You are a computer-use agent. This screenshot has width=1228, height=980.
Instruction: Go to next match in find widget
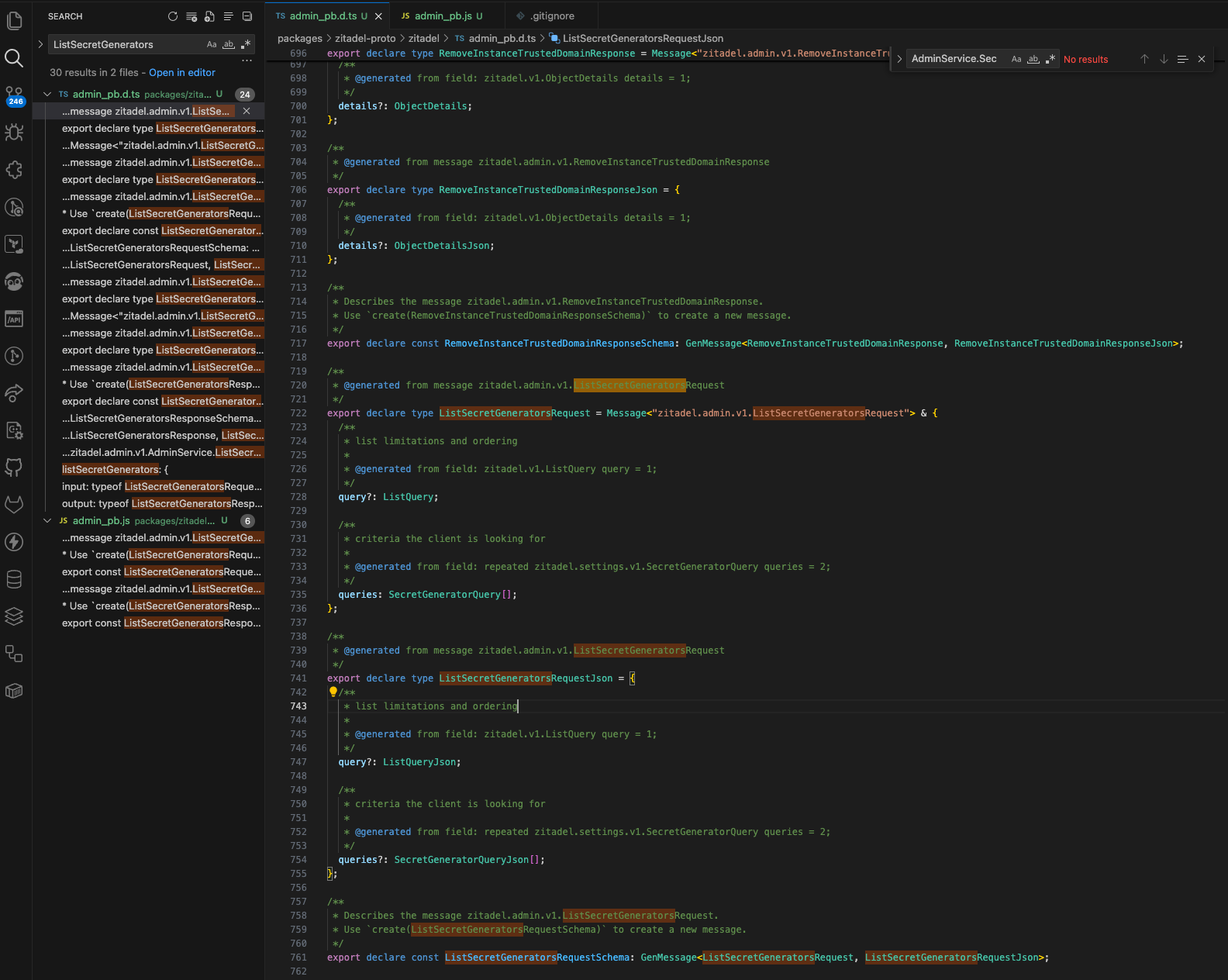[x=1164, y=59]
